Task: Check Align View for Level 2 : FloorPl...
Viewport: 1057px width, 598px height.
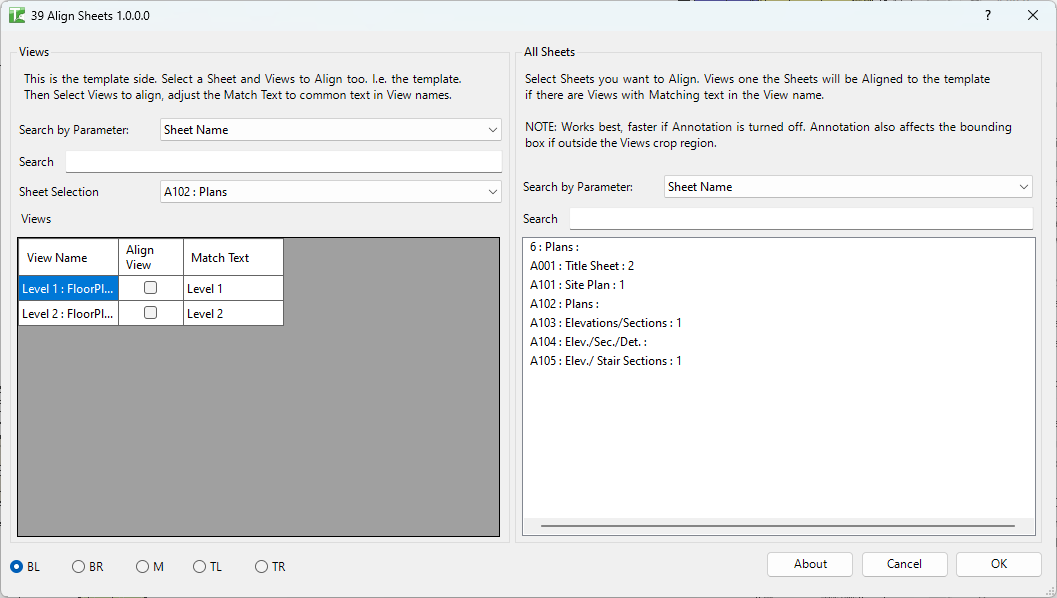Action: (x=150, y=313)
